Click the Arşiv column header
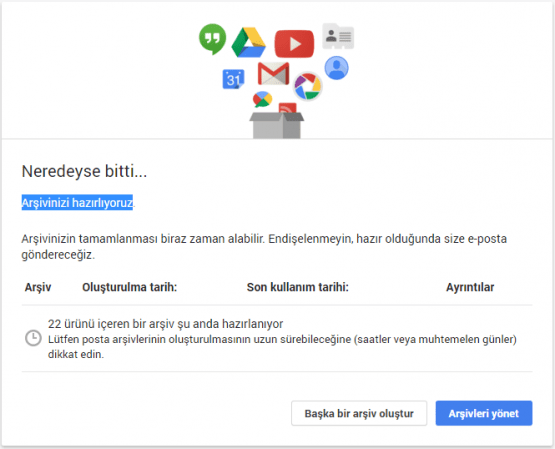Screen dimensions: 555x449 [38, 287]
